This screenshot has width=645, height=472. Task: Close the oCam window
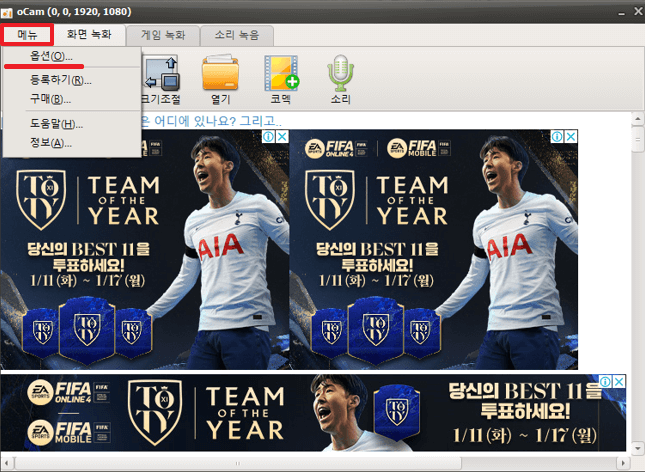tap(638, 12)
